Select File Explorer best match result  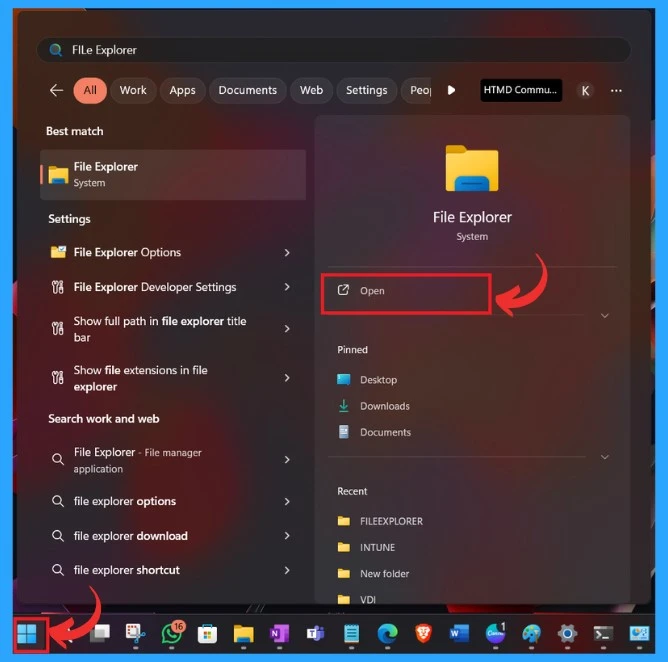[173, 175]
